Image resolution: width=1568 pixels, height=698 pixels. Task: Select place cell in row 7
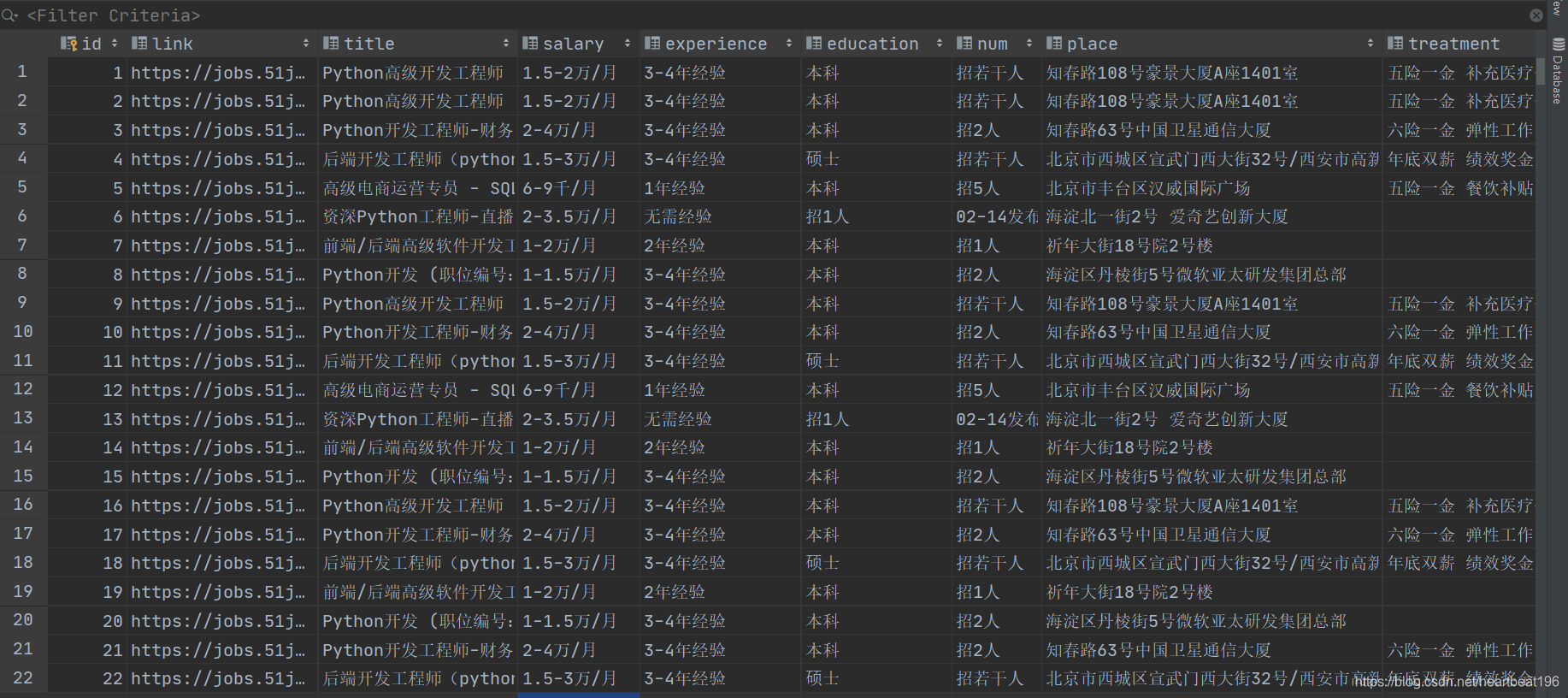click(1211, 245)
